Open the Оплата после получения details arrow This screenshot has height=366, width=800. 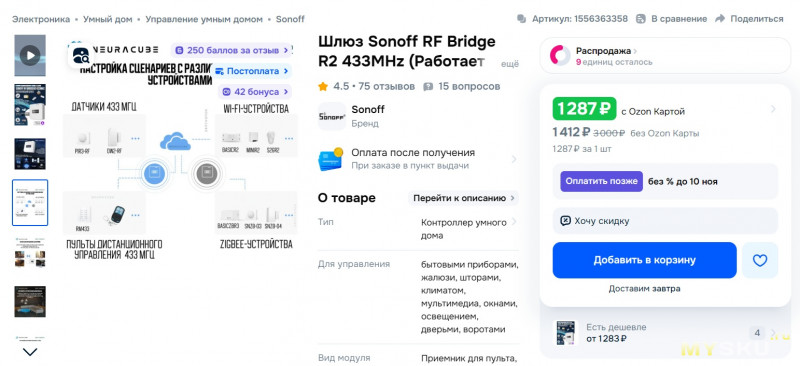tap(514, 159)
